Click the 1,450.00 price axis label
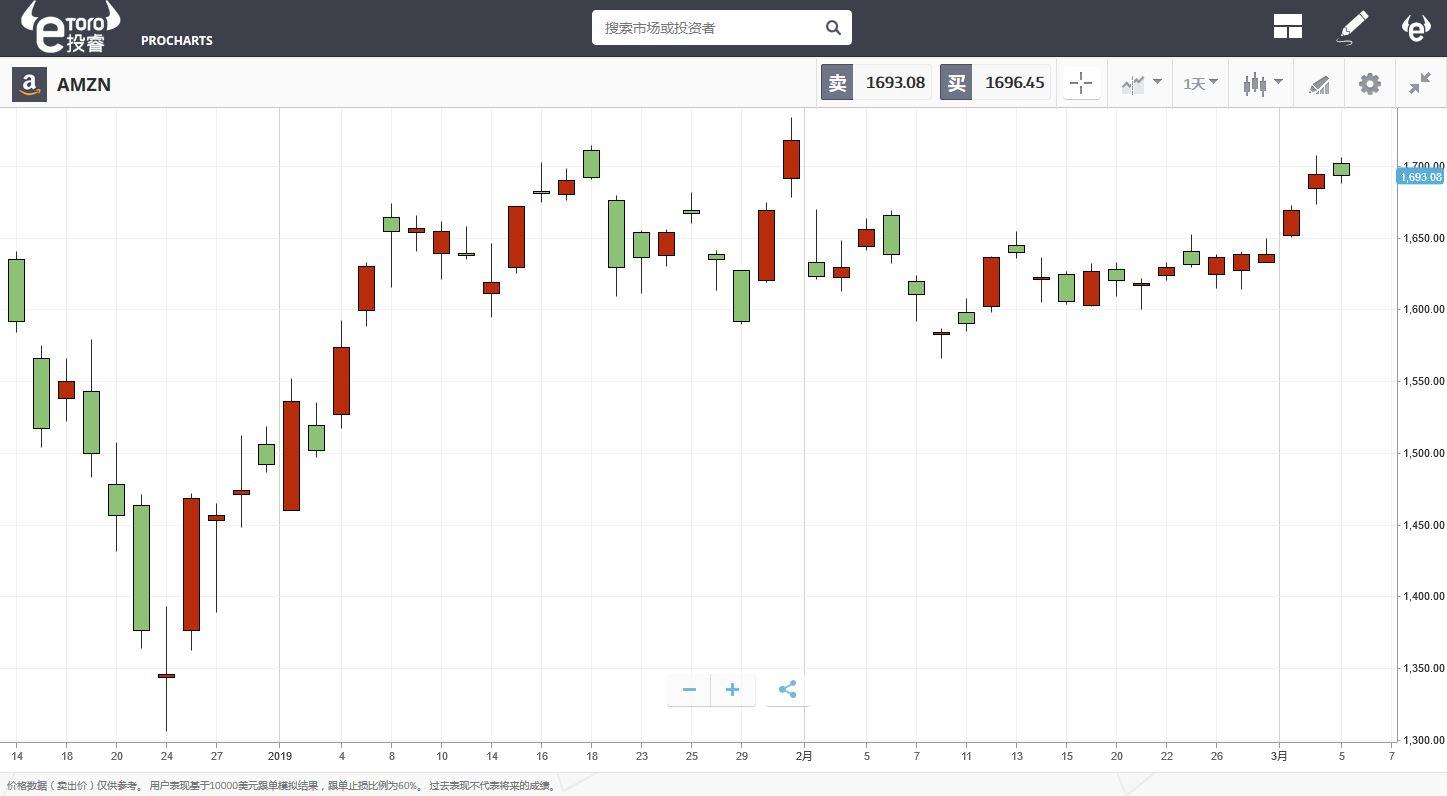 pos(1423,525)
